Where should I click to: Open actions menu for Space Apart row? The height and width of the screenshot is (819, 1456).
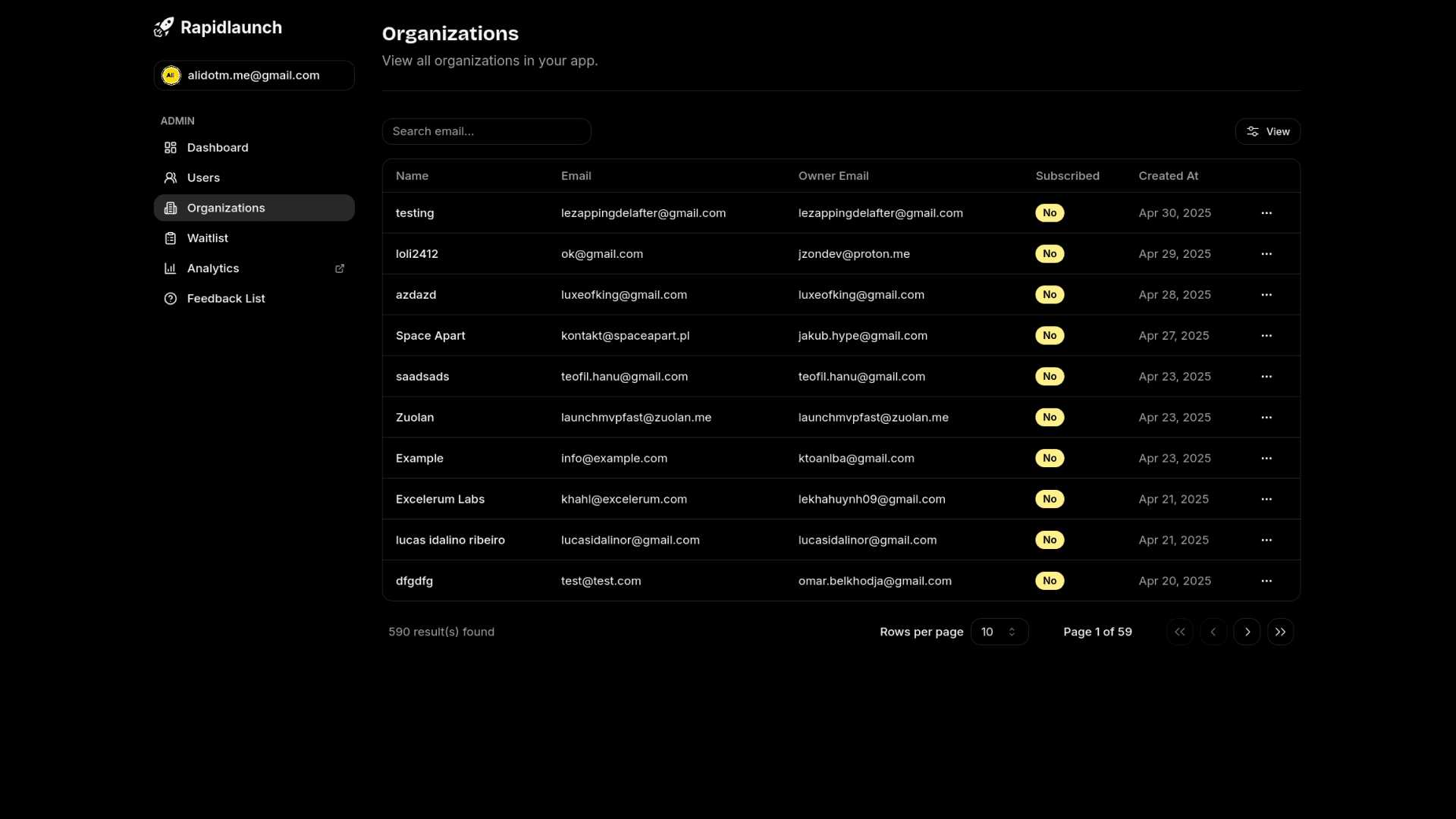tap(1266, 336)
